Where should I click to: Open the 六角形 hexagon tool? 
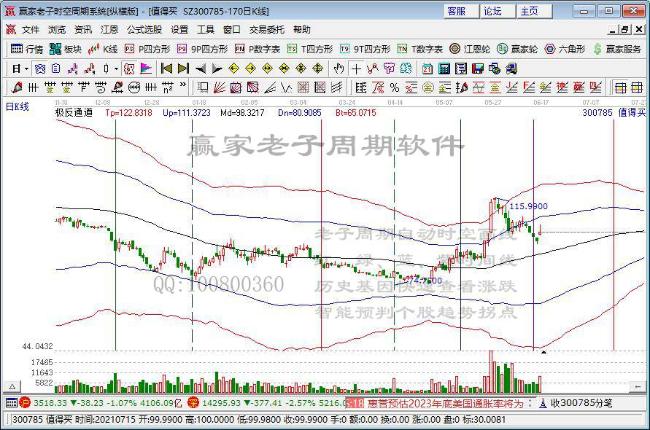pos(564,49)
